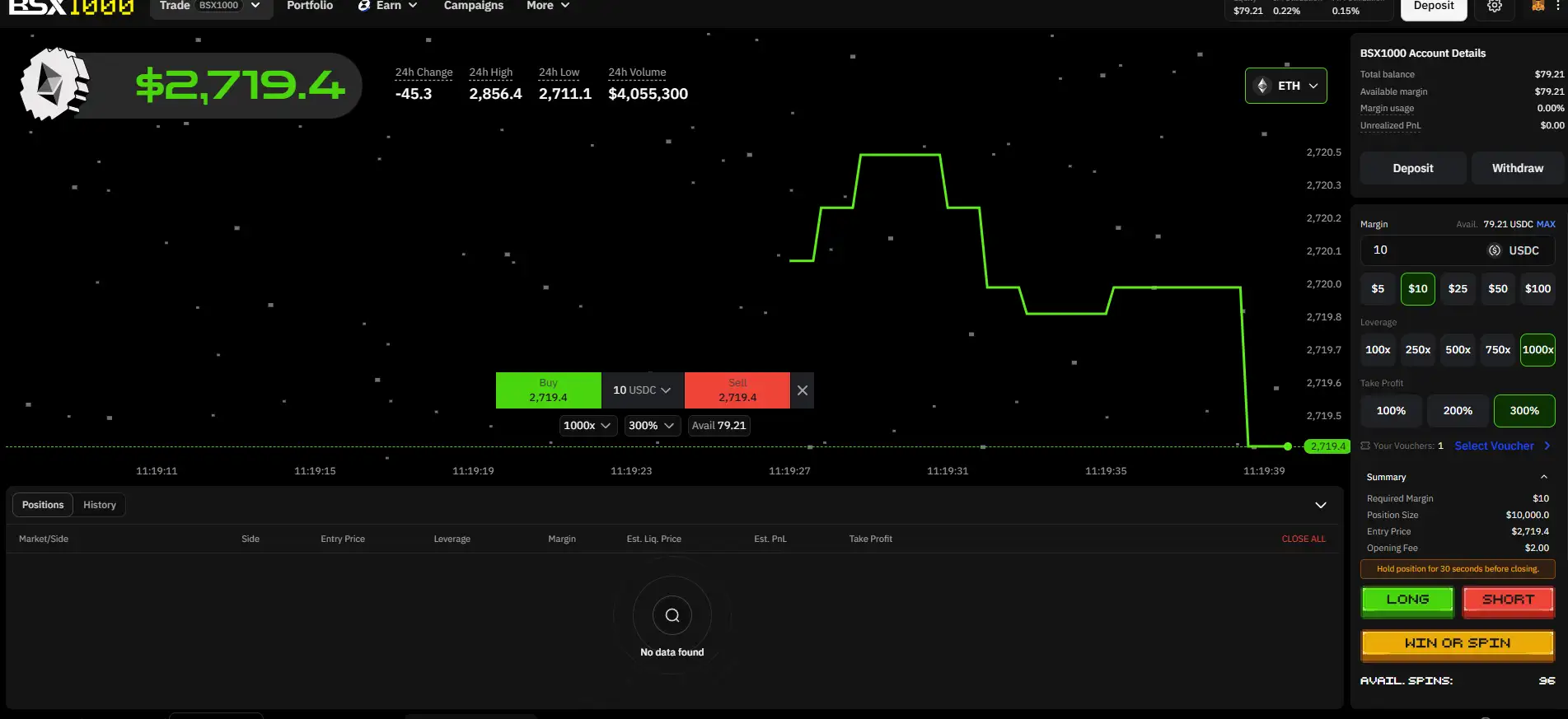This screenshot has height=719, width=1568.
Task: Select the $25 margin preset
Action: pyautogui.click(x=1457, y=289)
